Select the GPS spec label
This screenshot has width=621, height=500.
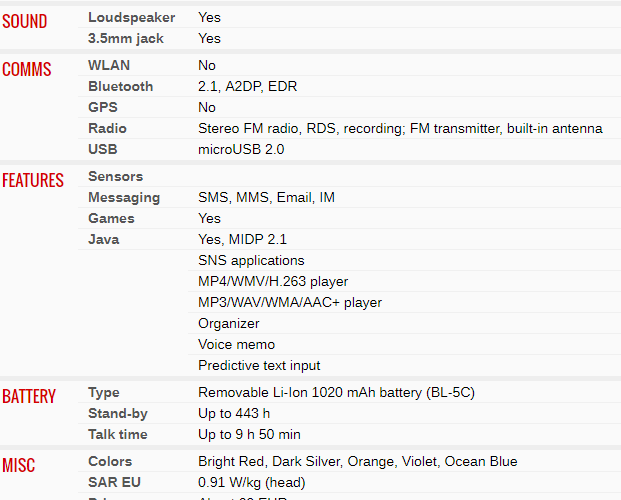[102, 107]
